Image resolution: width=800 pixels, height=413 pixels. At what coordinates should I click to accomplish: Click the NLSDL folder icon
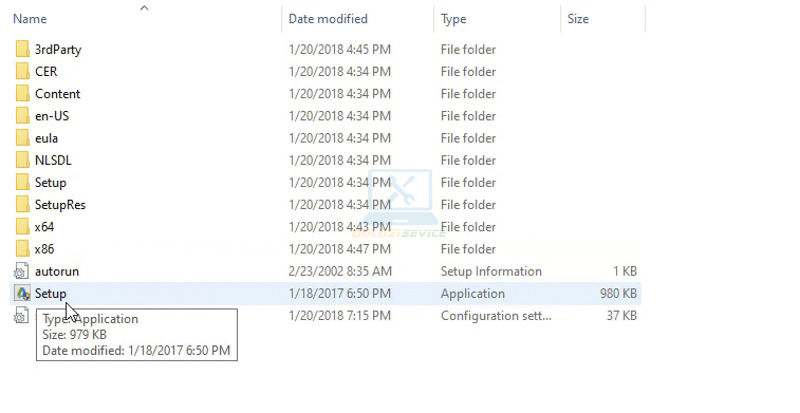(22, 160)
